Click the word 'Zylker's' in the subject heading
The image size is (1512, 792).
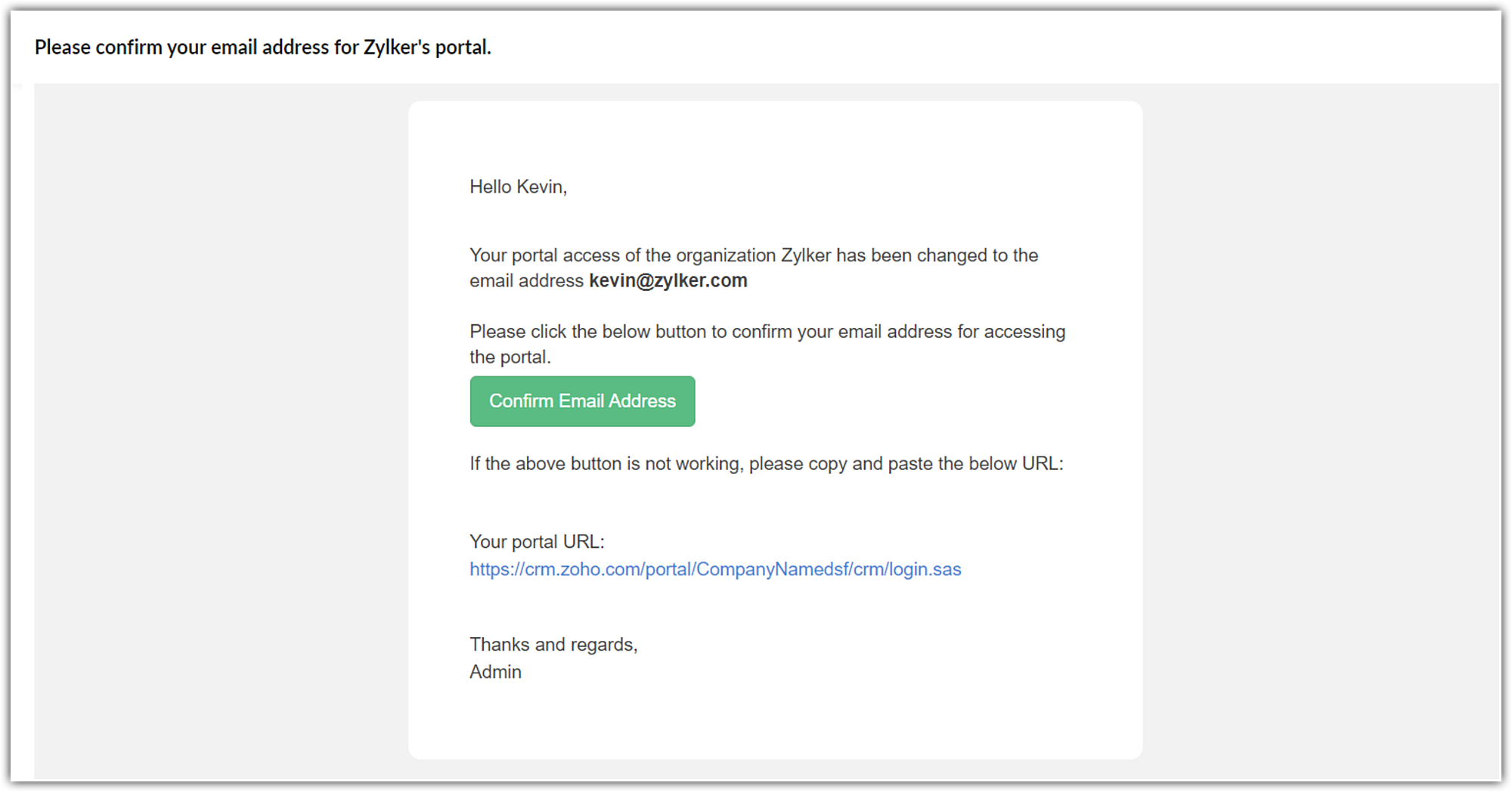[x=396, y=47]
